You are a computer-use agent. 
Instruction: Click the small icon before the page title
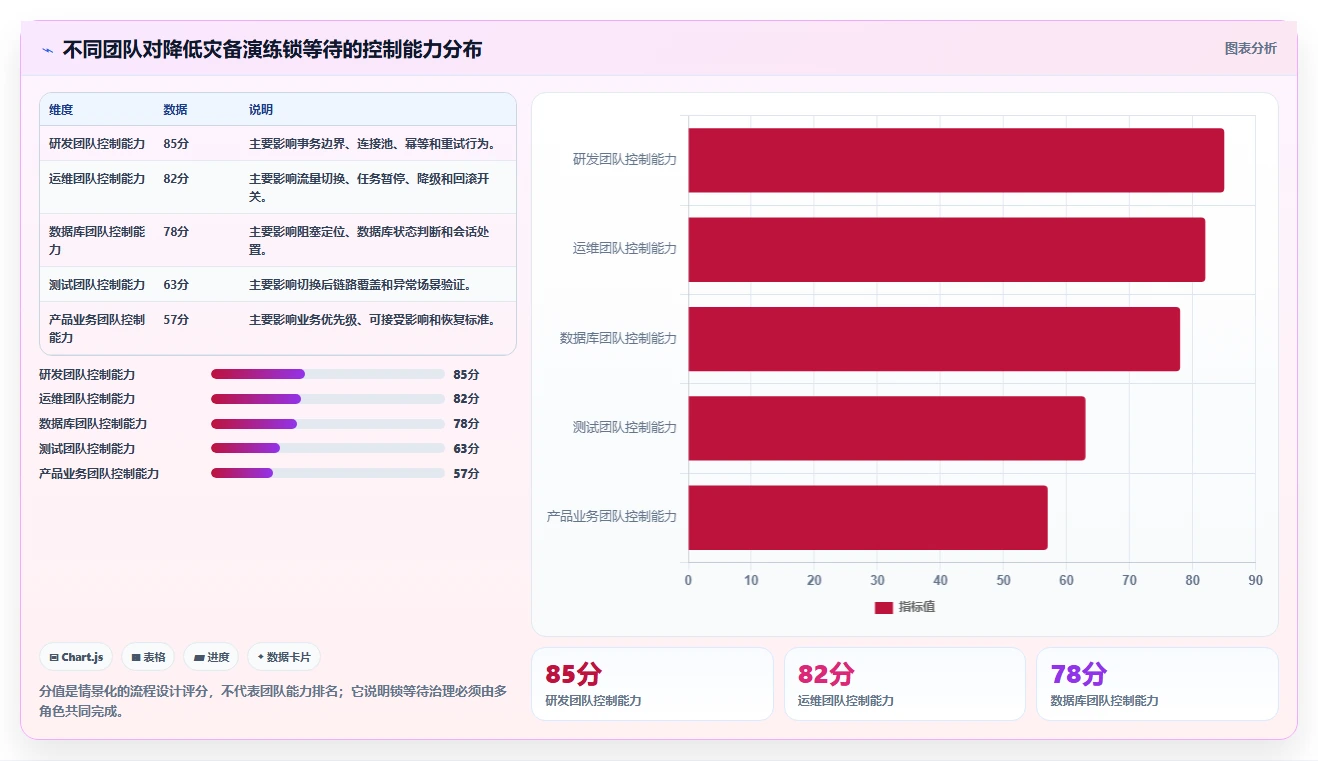pyautogui.click(x=47, y=50)
